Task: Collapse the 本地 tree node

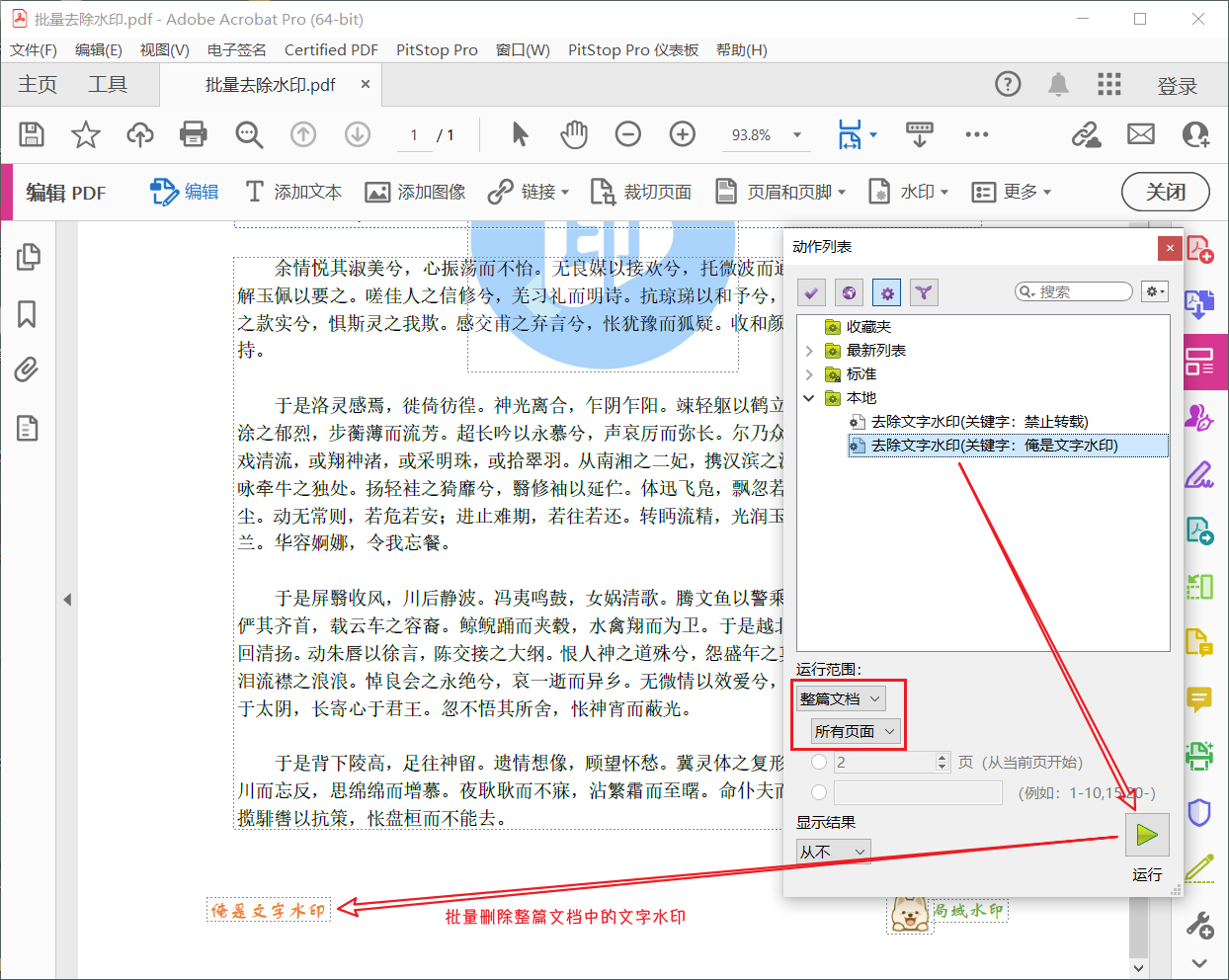Action: coord(809,398)
